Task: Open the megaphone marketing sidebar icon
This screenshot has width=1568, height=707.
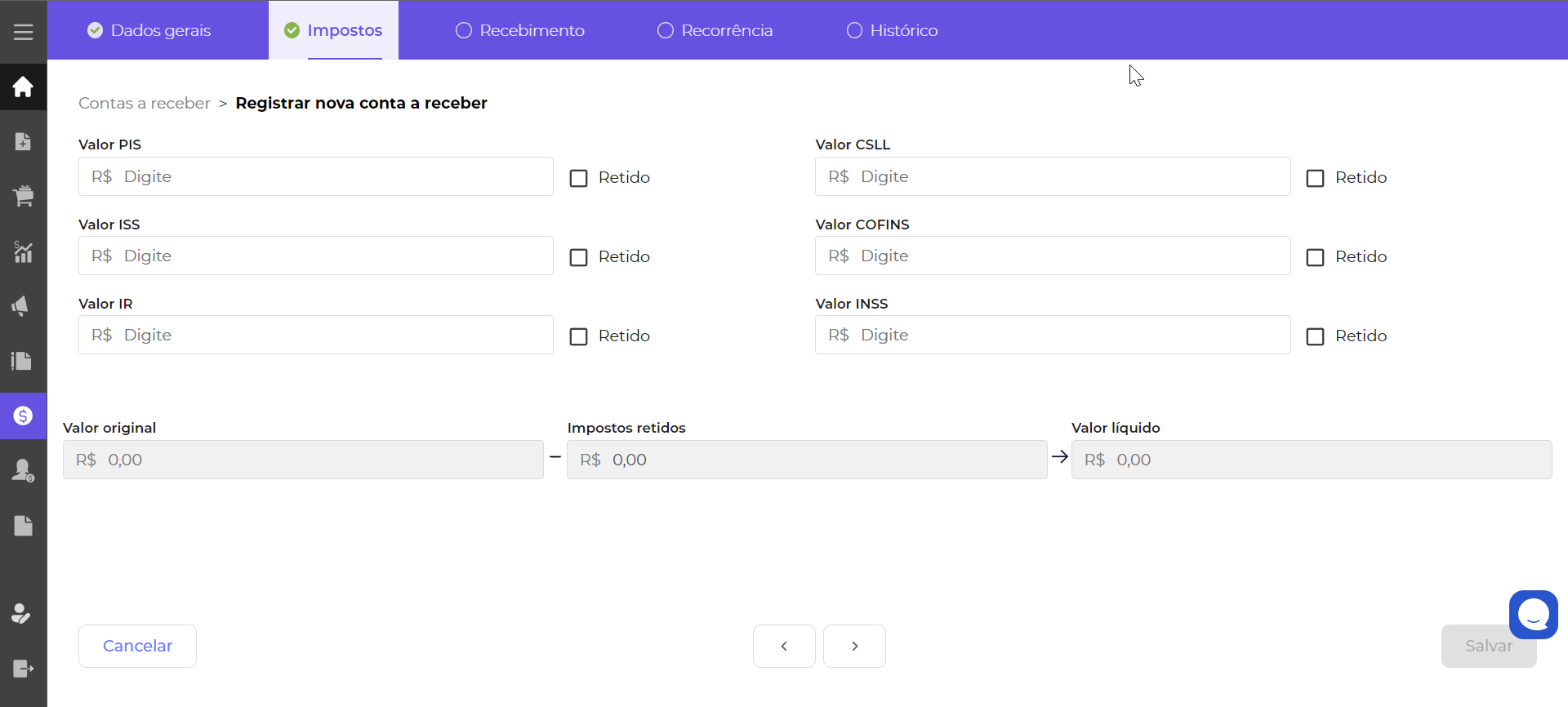Action: tap(23, 306)
